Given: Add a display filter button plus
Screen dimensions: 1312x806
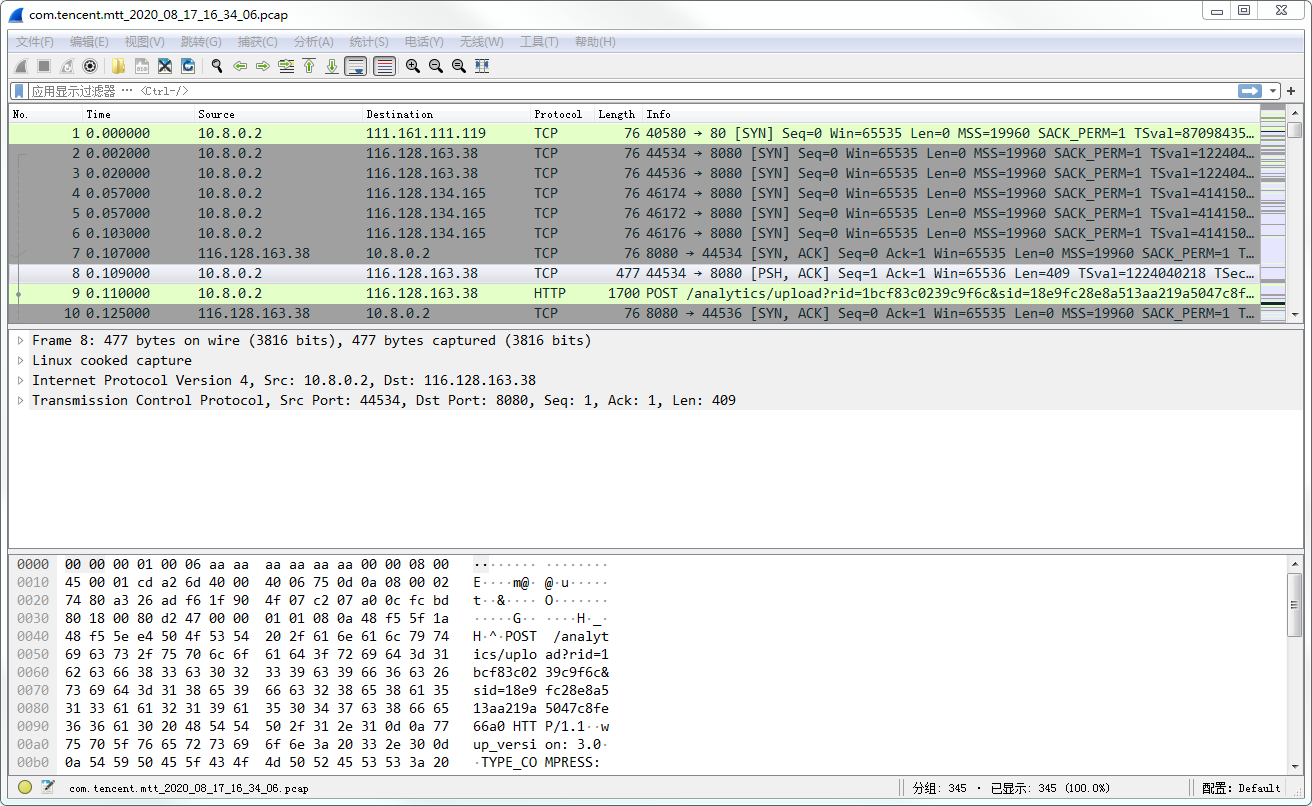Looking at the screenshot, I should click(x=1291, y=91).
